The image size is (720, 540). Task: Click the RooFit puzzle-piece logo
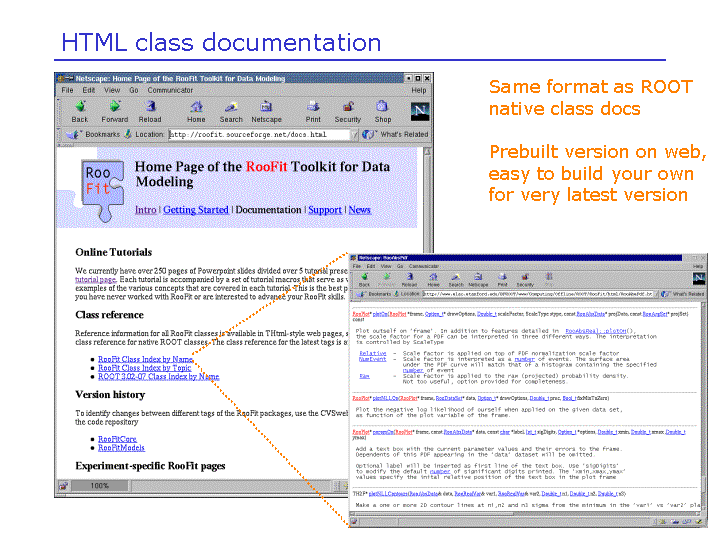pos(103,190)
